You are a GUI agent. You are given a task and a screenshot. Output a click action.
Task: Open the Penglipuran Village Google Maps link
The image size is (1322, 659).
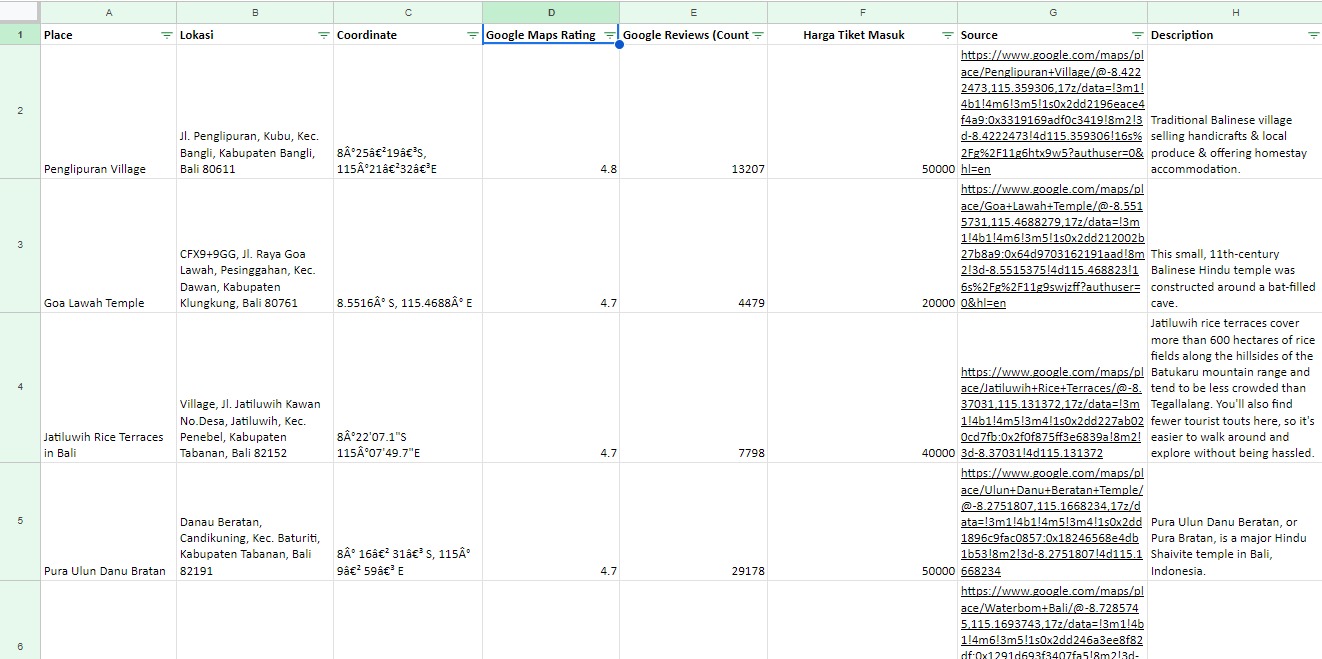(x=1052, y=112)
